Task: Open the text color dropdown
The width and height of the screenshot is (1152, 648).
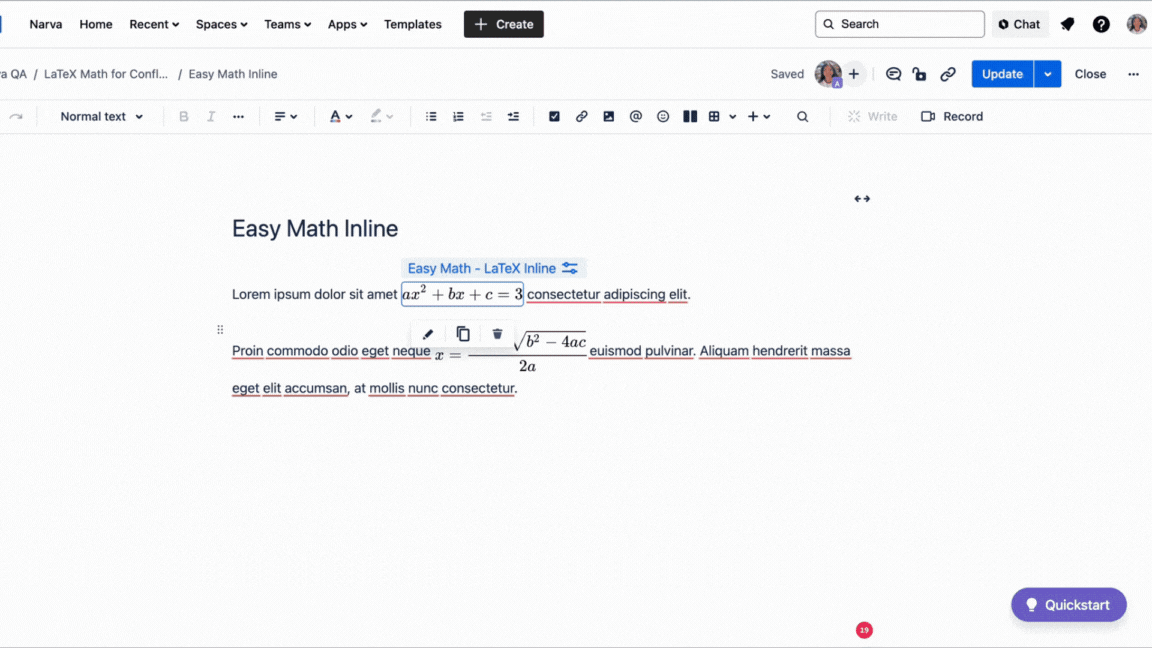Action: [x=340, y=116]
